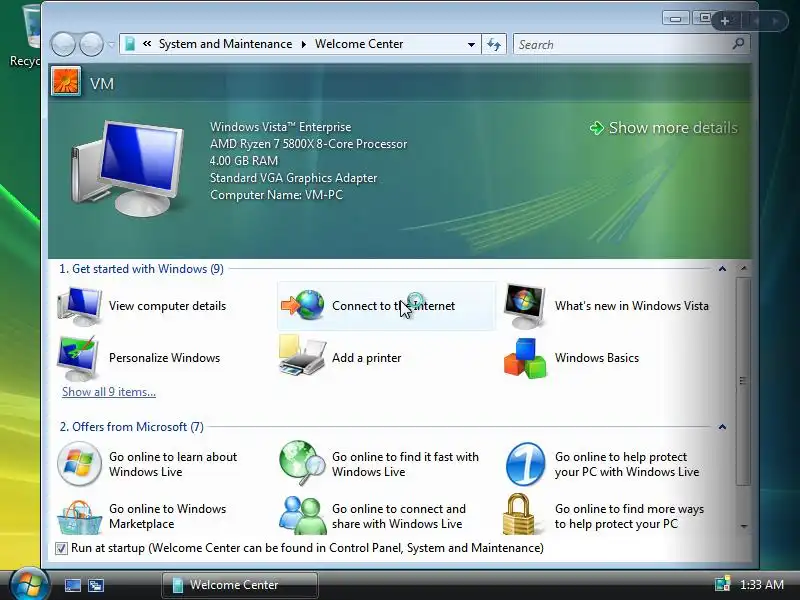Click the large computer image in header

point(128,168)
